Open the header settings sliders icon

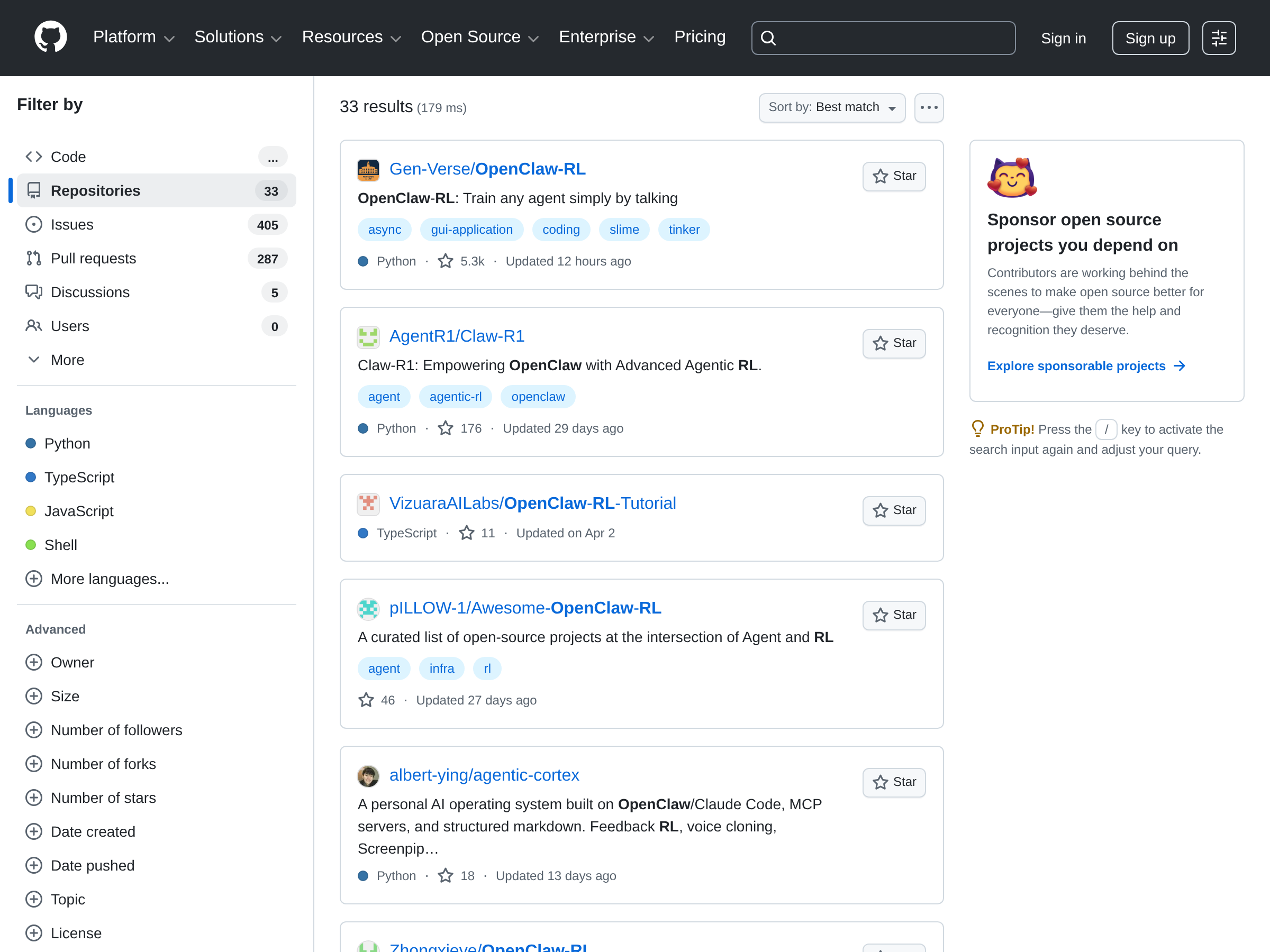point(1218,38)
